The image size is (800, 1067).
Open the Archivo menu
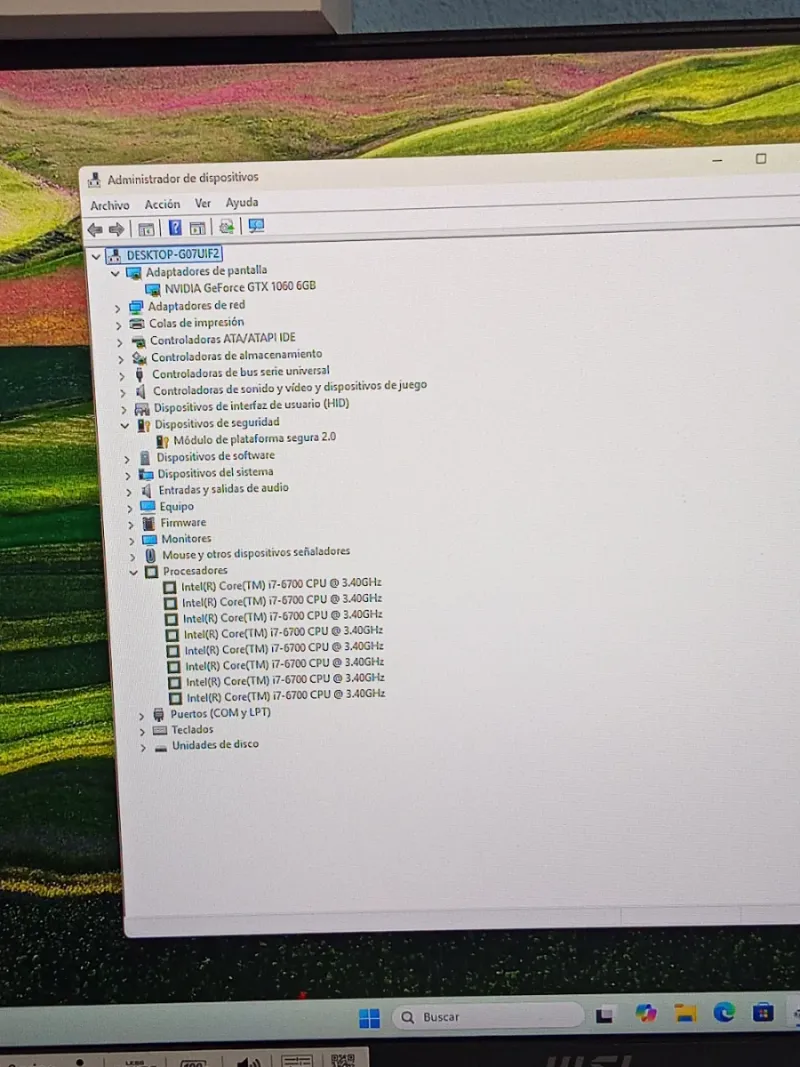110,205
